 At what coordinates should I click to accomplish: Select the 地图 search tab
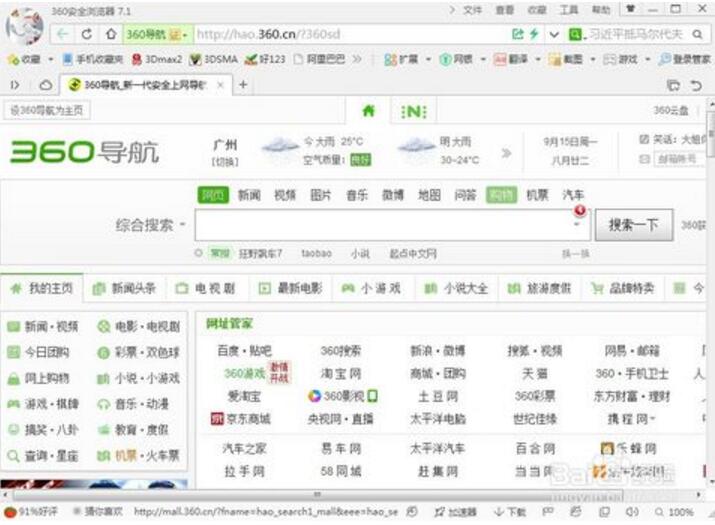430,195
